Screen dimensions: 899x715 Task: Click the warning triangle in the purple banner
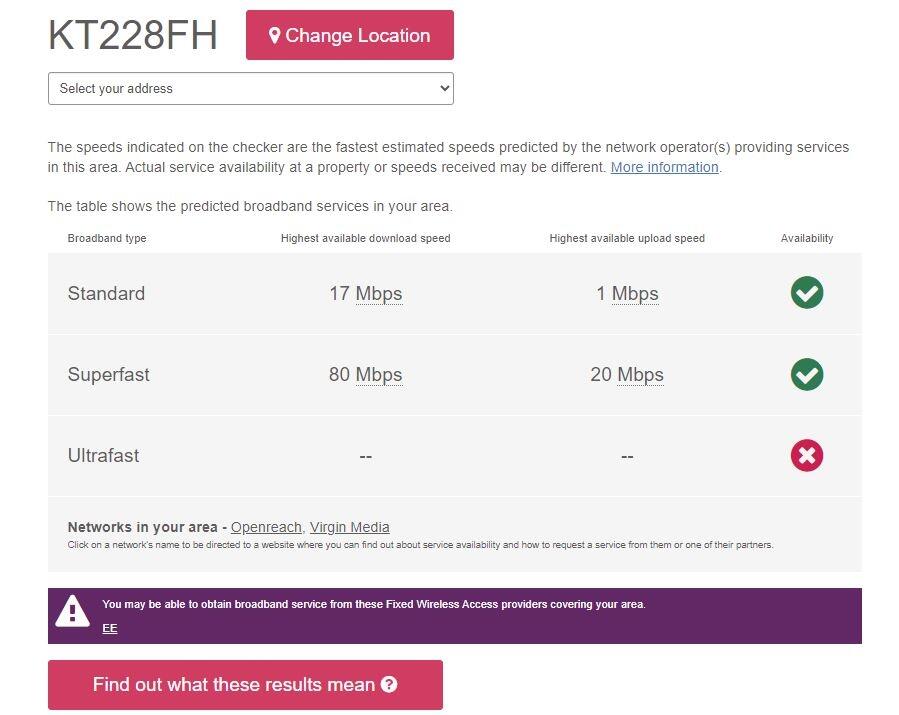pyautogui.click(x=71, y=610)
